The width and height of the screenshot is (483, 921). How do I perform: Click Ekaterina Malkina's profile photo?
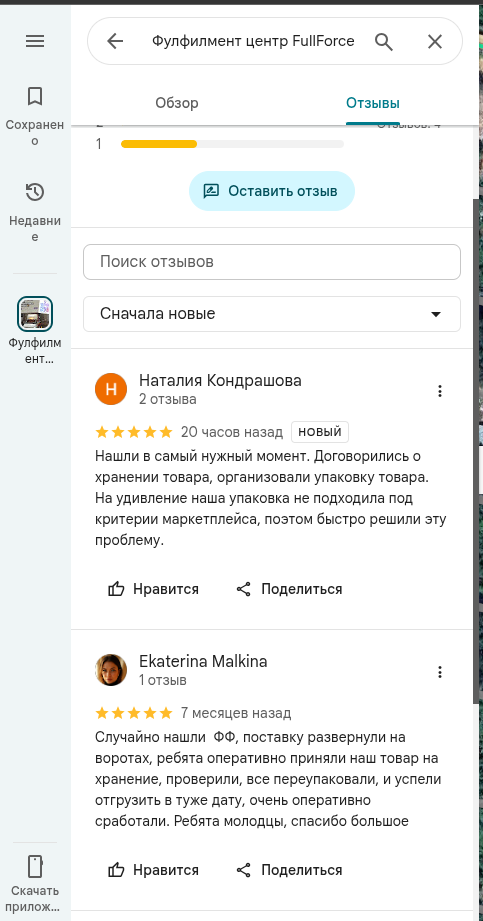[111, 670]
